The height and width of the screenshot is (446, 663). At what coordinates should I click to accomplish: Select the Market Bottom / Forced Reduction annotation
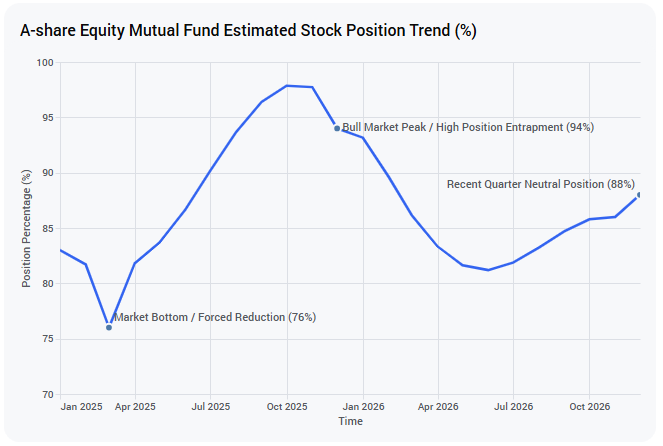click(x=215, y=317)
